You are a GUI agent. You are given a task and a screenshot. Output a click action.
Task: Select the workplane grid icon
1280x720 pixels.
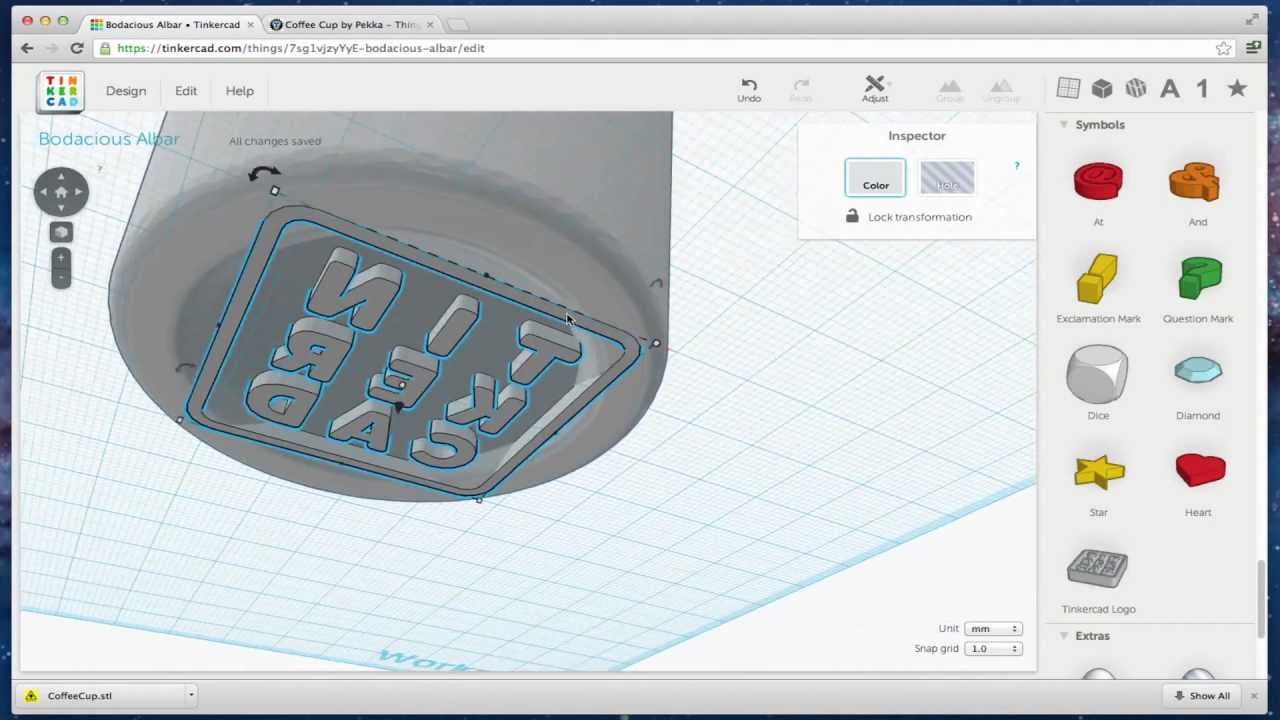[x=1068, y=88]
